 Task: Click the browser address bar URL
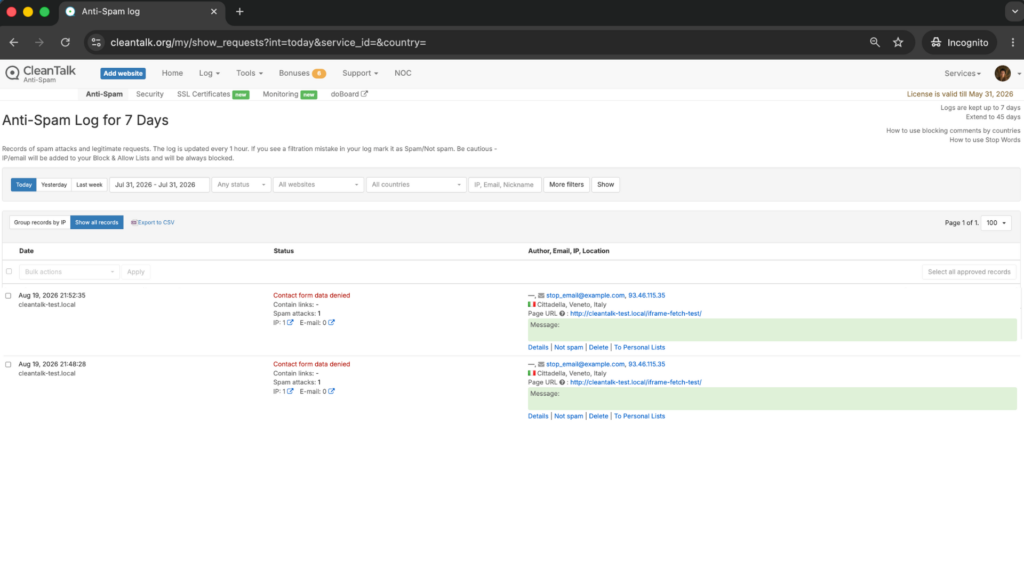pos(268,42)
